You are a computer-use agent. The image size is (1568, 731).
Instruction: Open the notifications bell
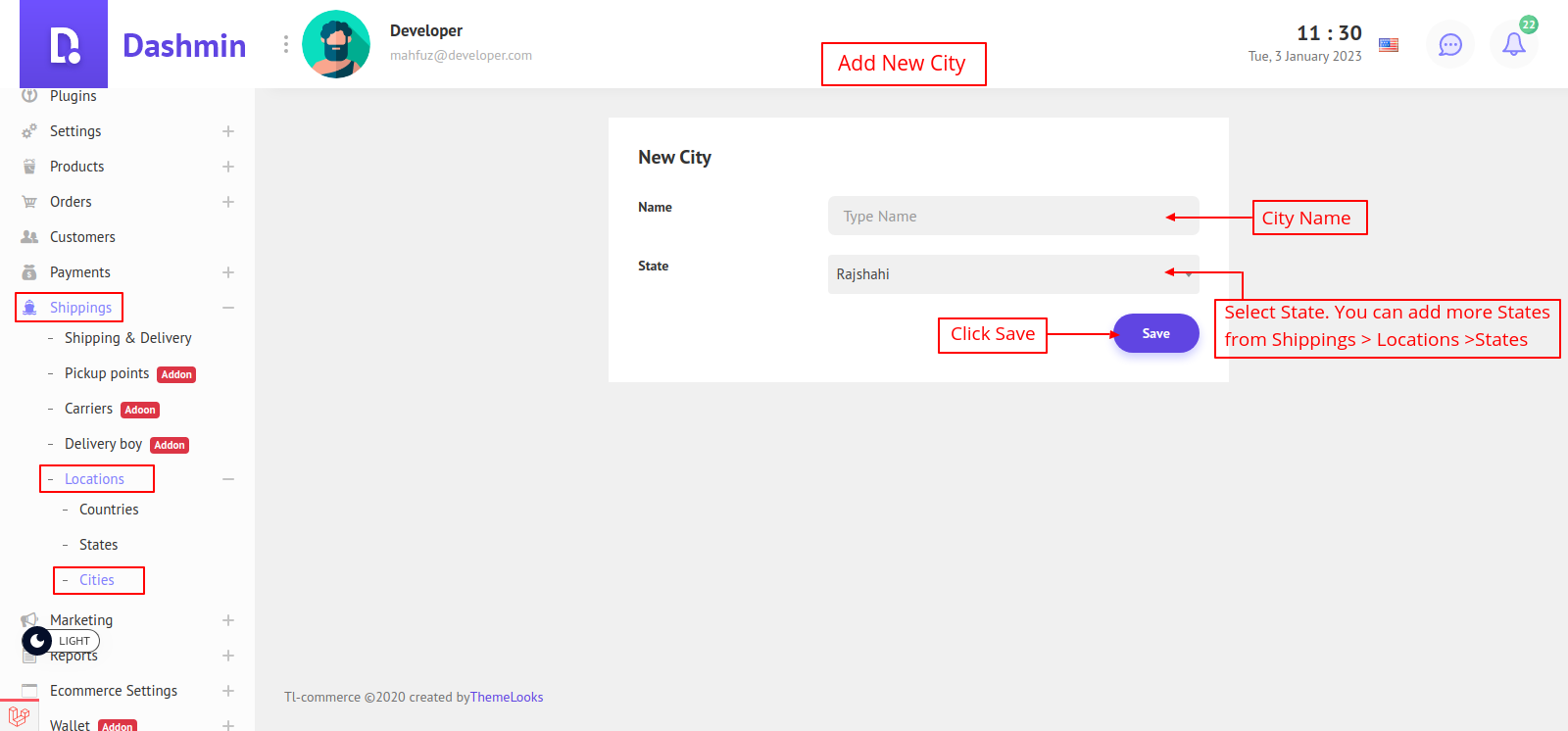point(1513,44)
